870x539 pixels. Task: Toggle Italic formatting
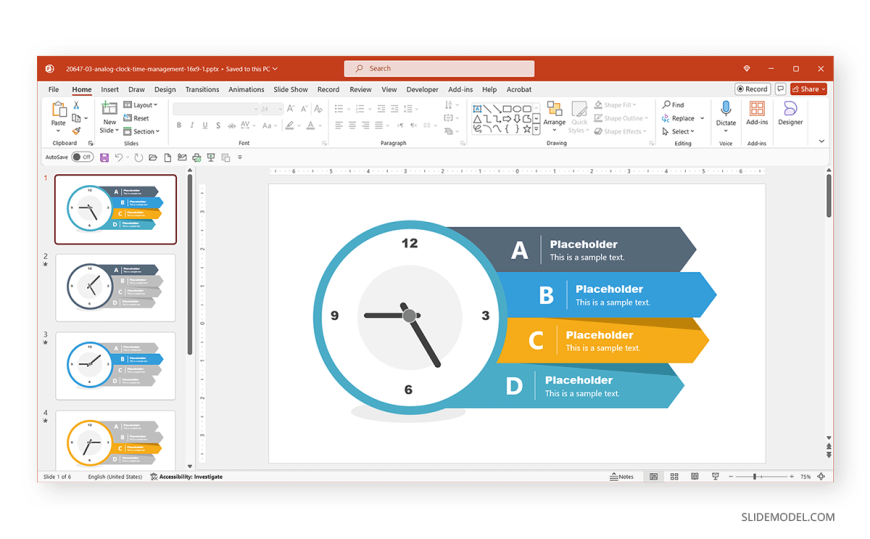coord(192,125)
